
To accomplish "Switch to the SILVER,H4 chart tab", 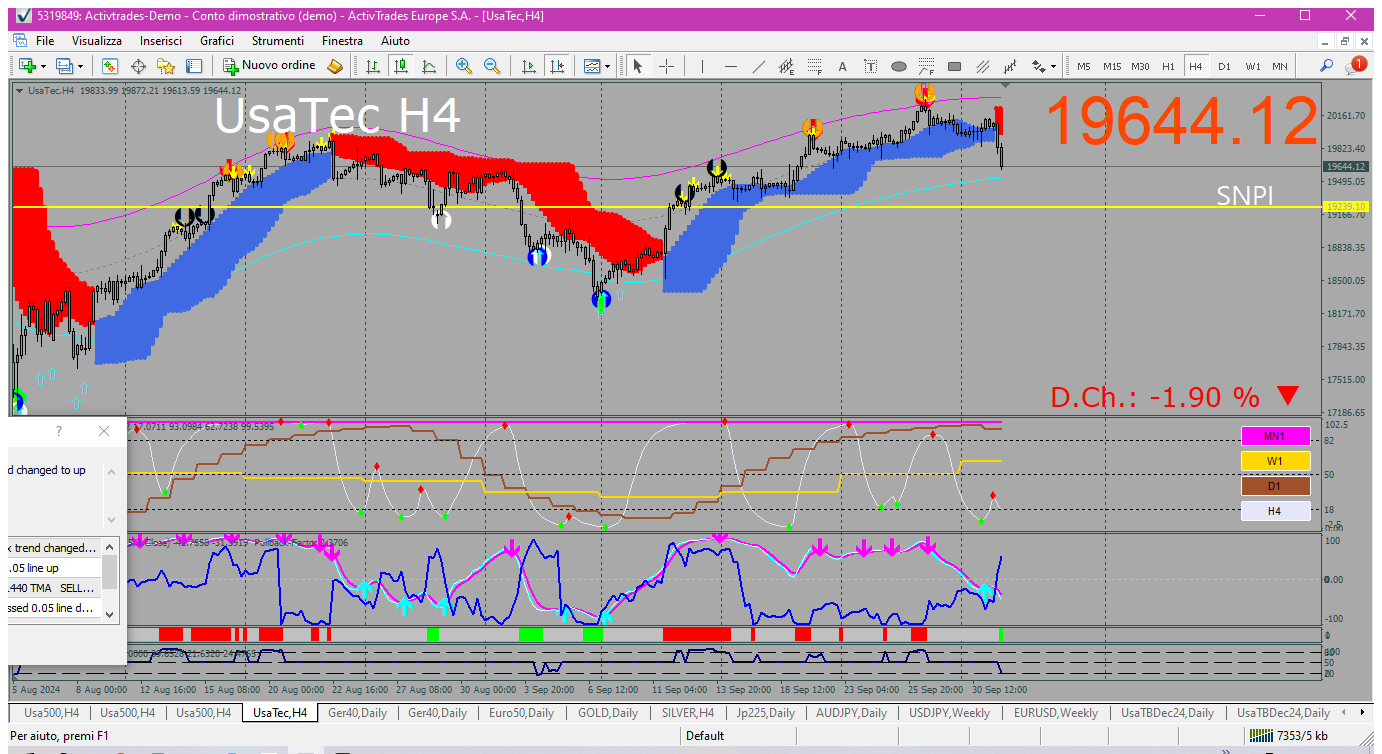I will click(688, 713).
